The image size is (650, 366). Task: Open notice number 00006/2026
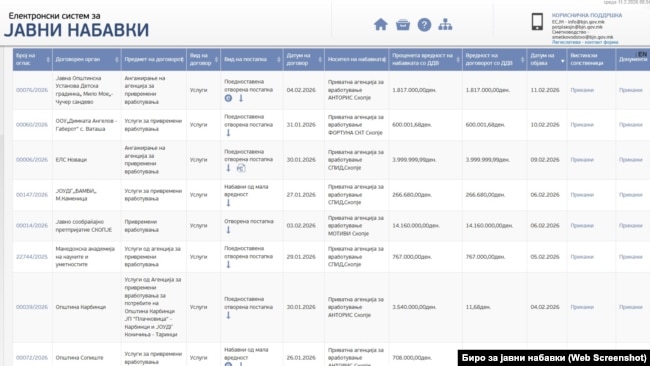32,160
